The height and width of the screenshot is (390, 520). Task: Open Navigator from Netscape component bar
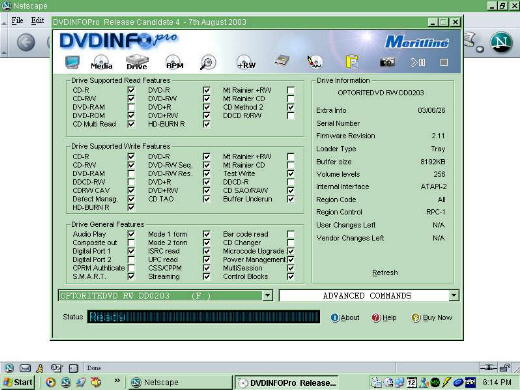(x=9, y=368)
